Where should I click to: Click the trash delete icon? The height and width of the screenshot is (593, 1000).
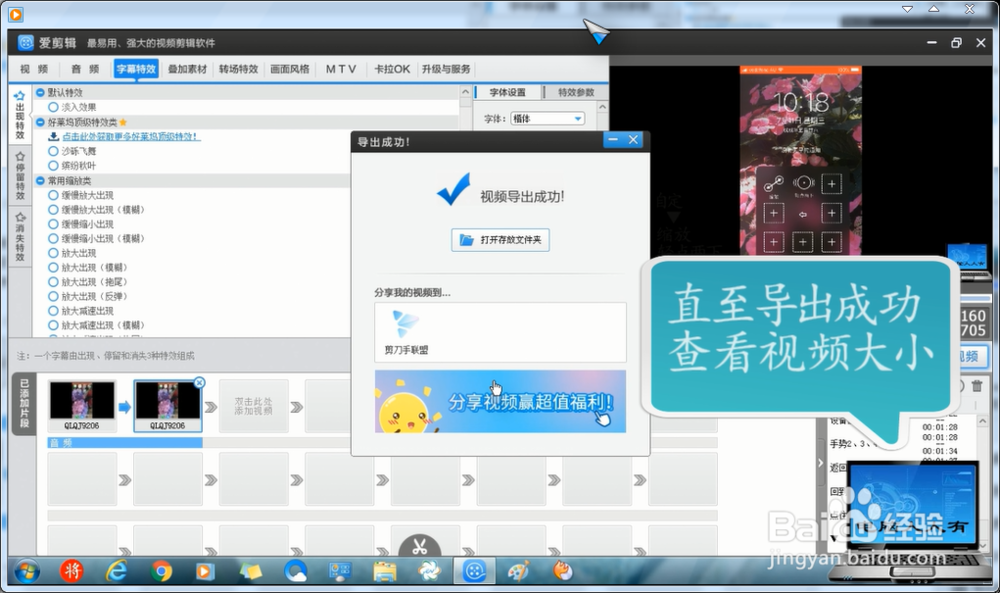pos(976,386)
